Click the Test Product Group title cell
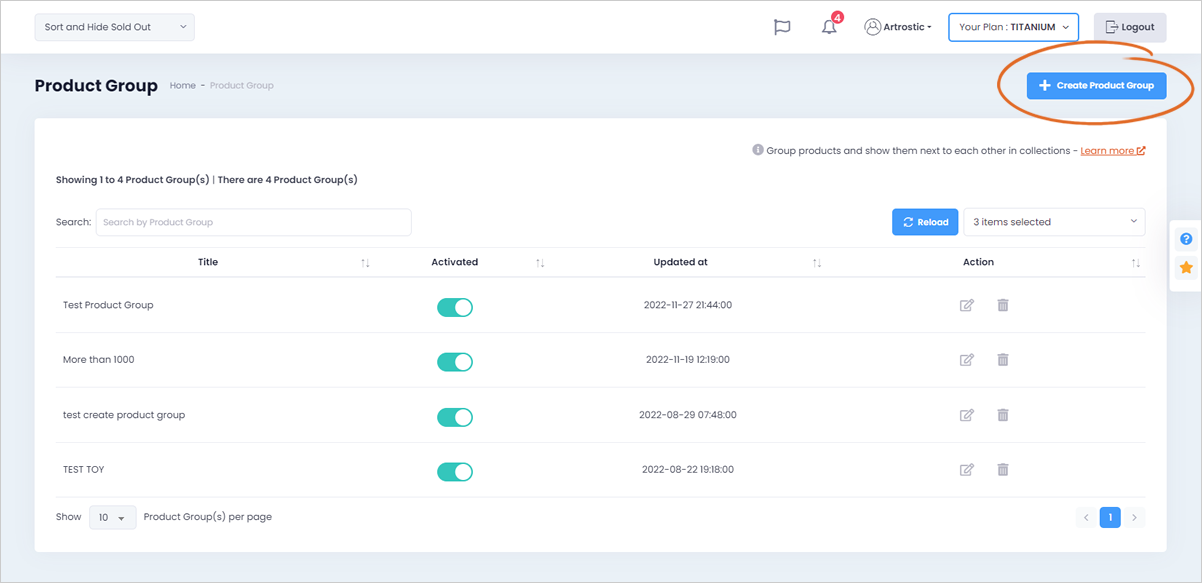 pyautogui.click(x=108, y=305)
